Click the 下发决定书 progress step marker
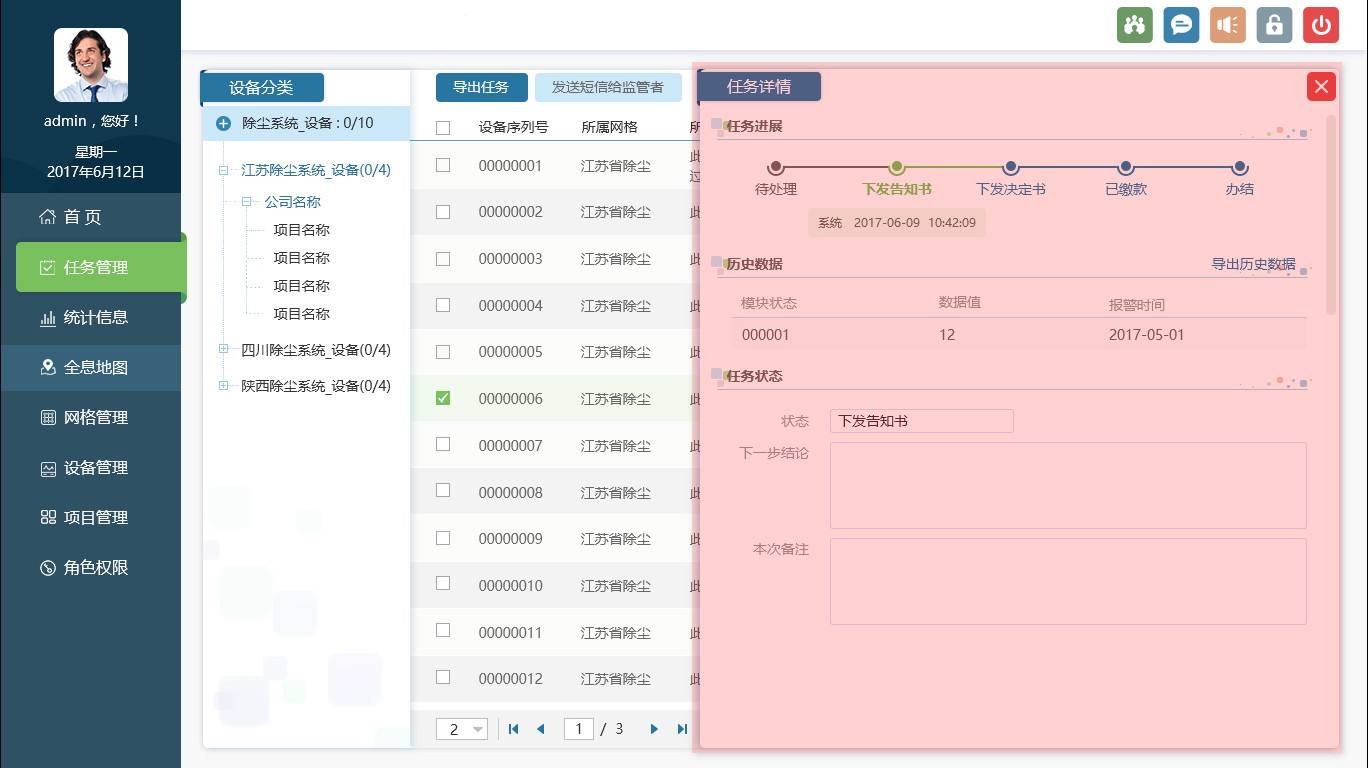 click(x=1011, y=168)
